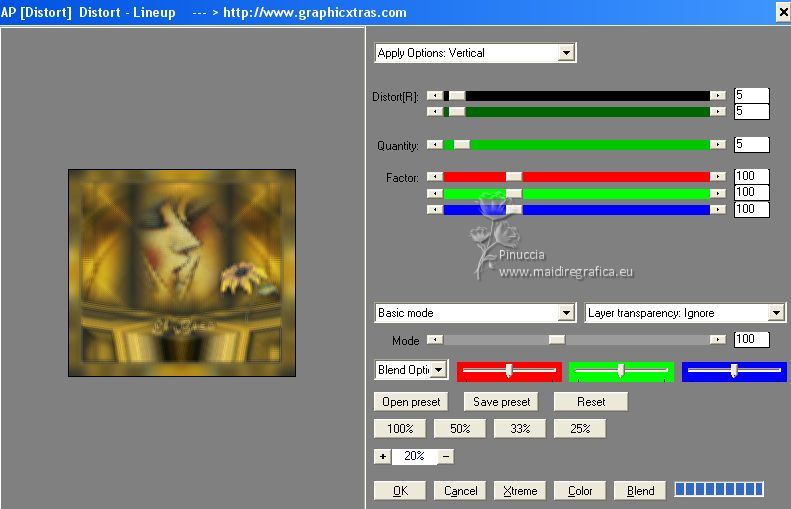Set preview zoom to 33%
791x509 pixels.
520,429
